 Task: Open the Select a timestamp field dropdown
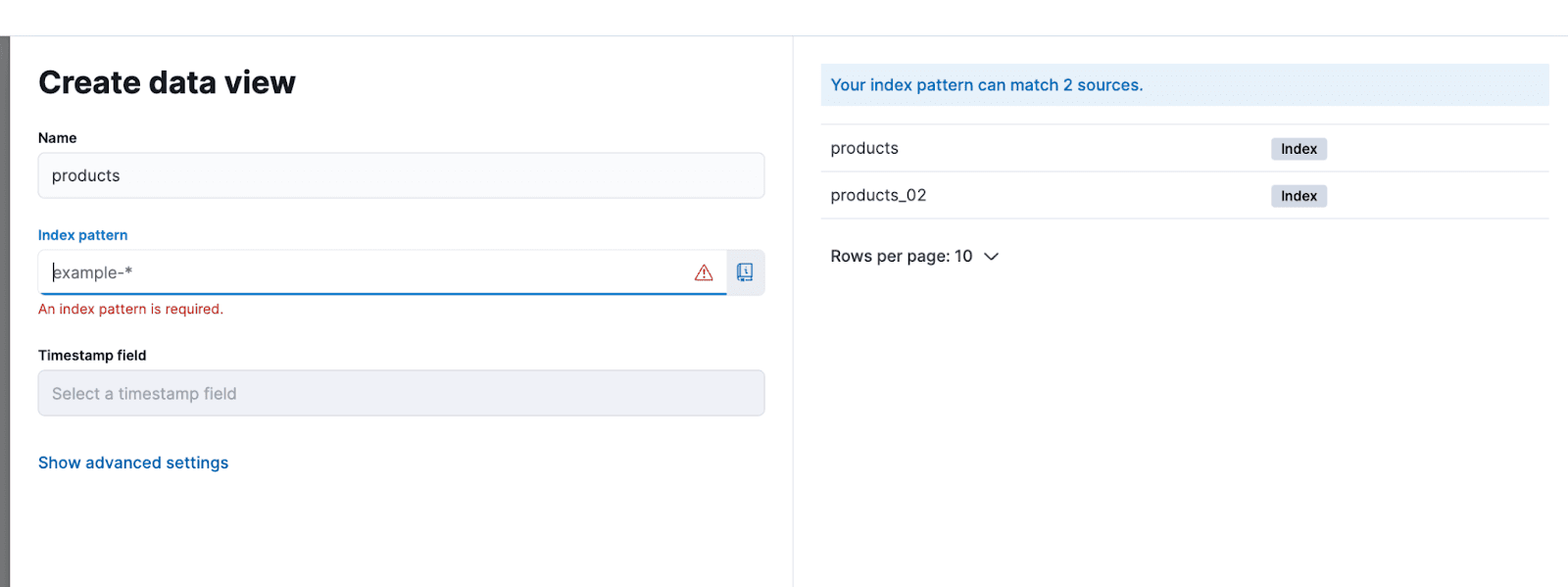[x=401, y=393]
